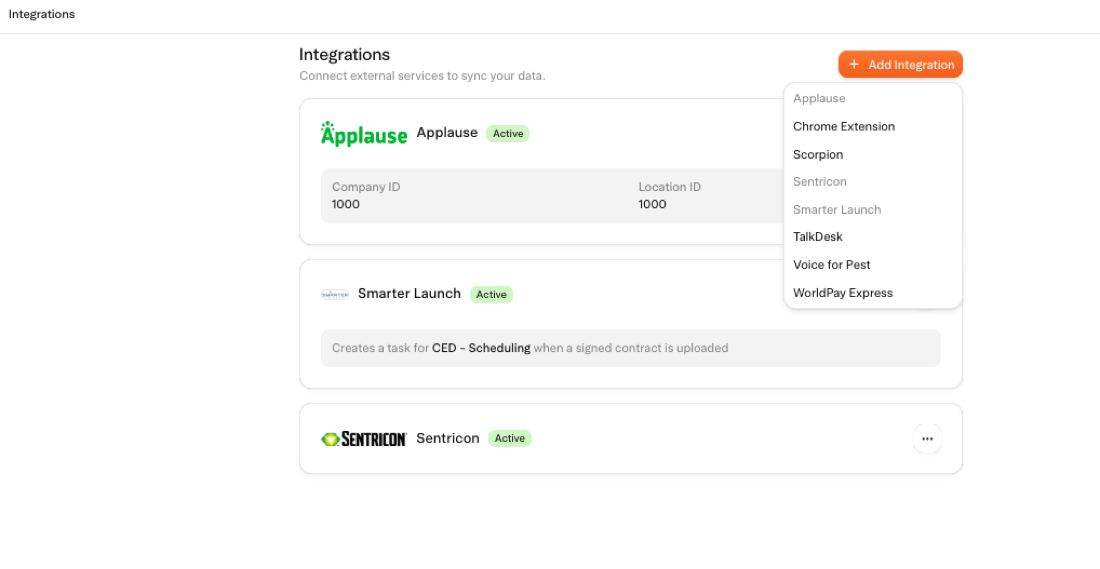This screenshot has width=1100, height=569.
Task: Click the Applause green logo
Action: tap(363, 133)
